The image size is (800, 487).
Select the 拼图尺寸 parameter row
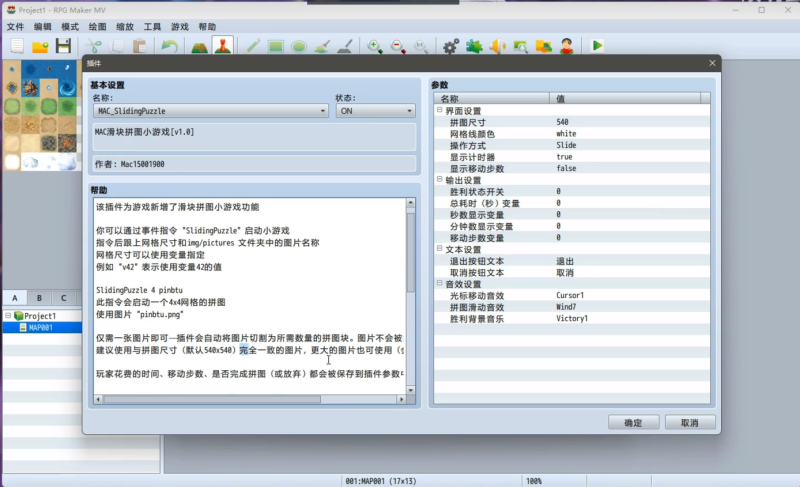point(571,122)
